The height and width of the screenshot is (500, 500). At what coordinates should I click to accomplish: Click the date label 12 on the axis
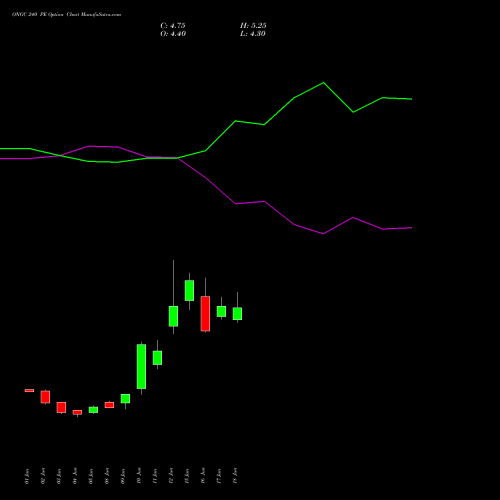point(171,476)
